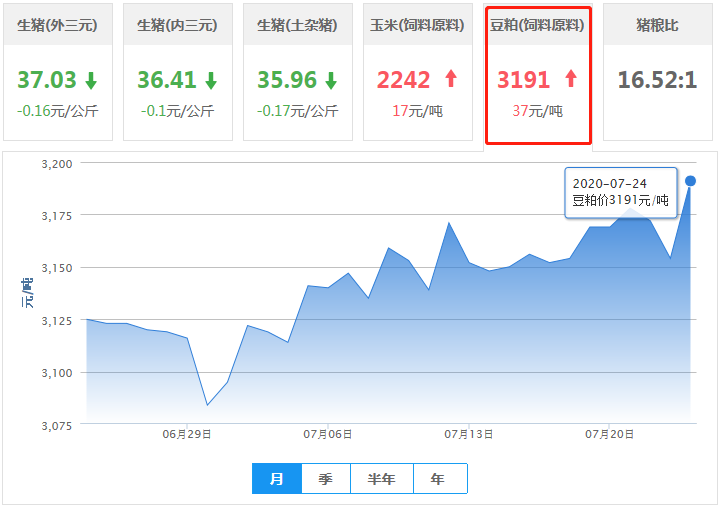Click the red up arrow beside 3191
Image resolution: width=721 pixels, height=509 pixels.
[x=571, y=80]
